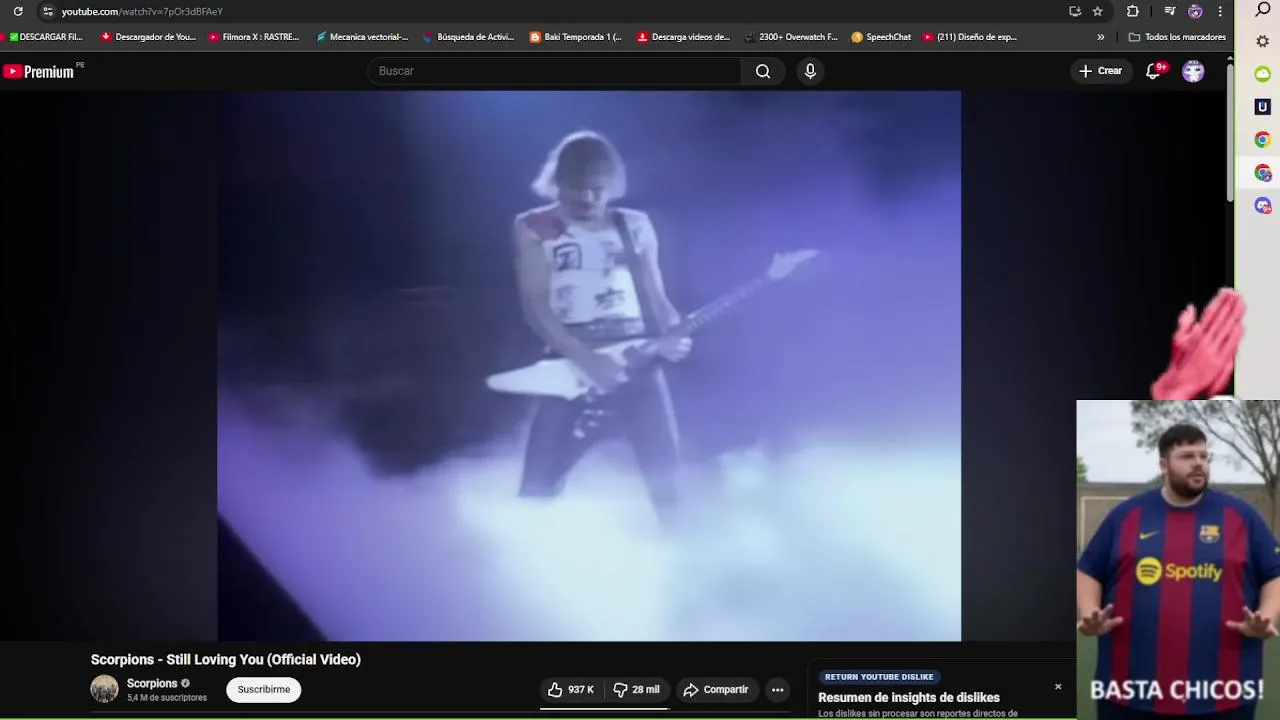
Task: Click the install/cast icon in address bar
Action: click(x=1075, y=11)
